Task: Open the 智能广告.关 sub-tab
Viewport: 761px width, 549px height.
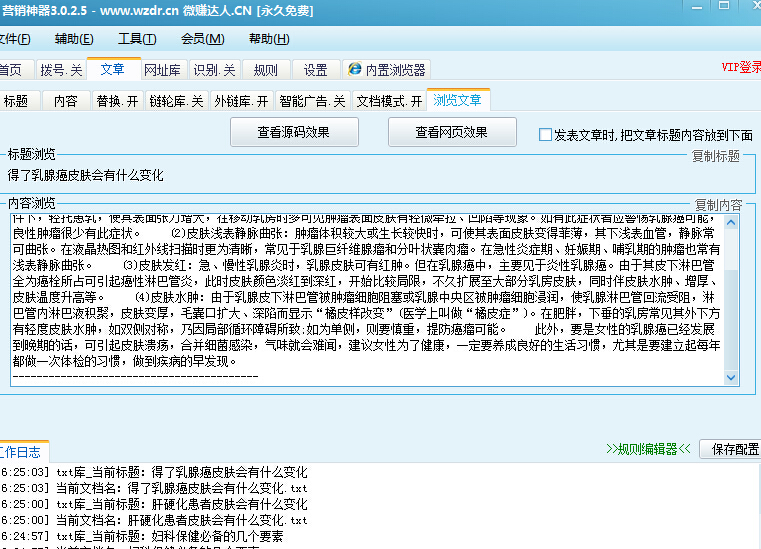Action: coord(313,101)
